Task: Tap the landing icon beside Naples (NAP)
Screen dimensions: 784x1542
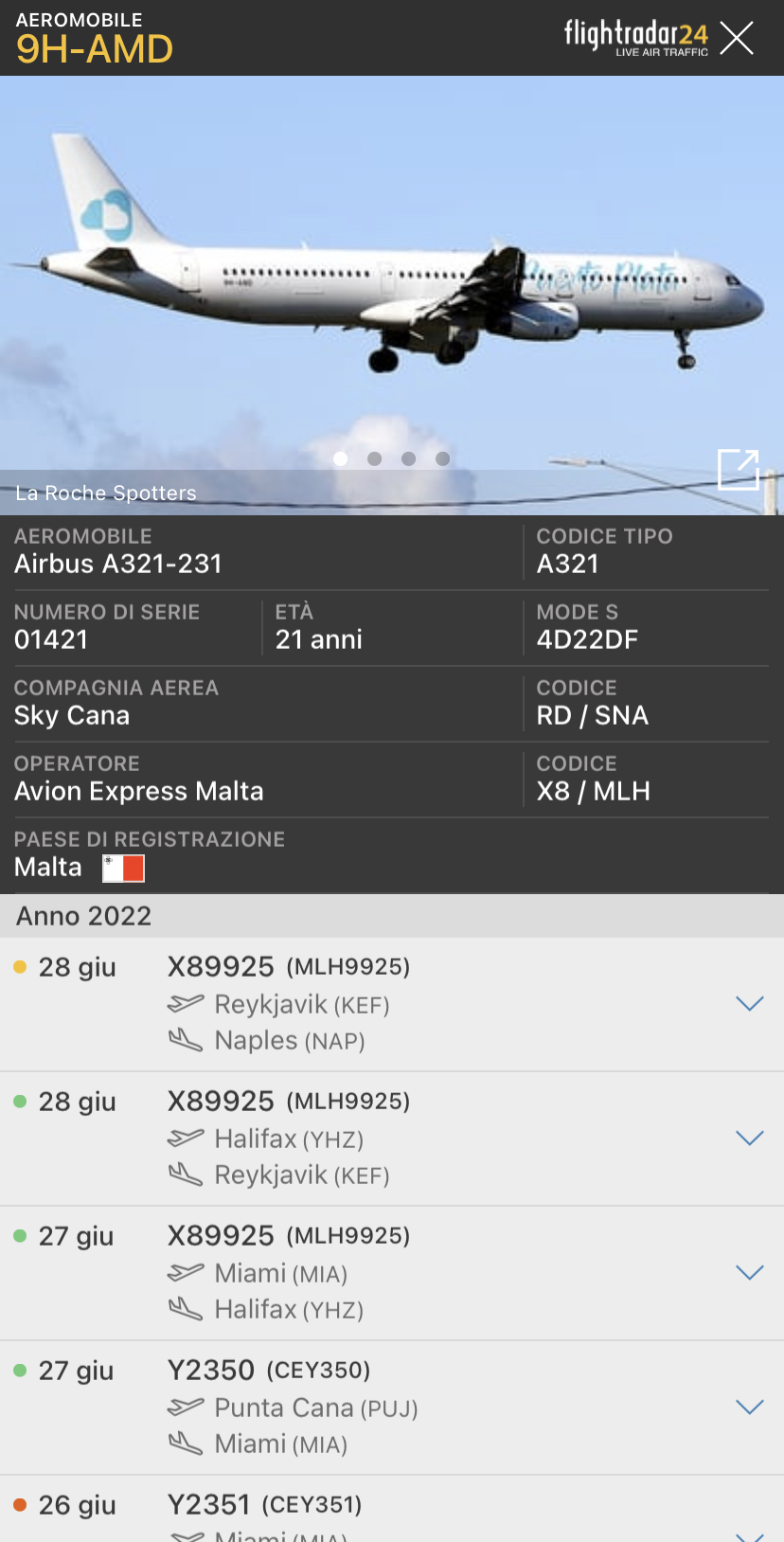Action: point(186,1041)
